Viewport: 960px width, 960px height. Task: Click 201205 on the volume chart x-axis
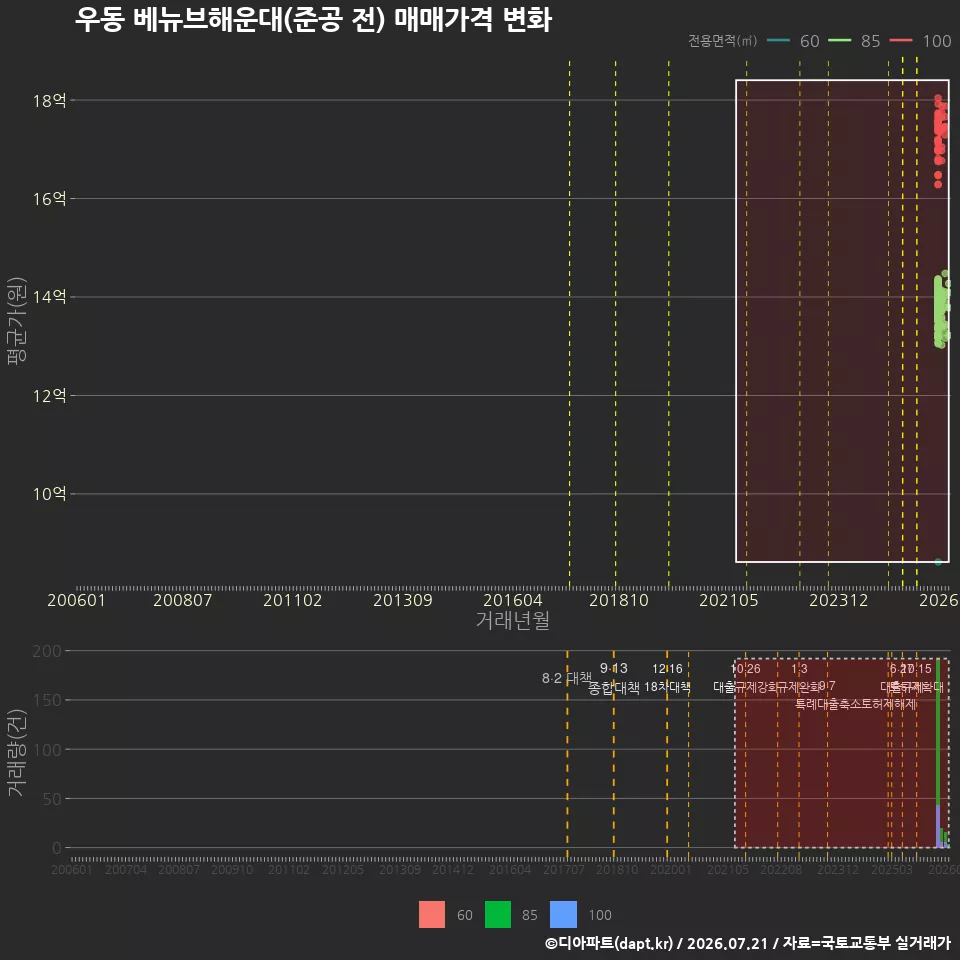tap(343, 869)
